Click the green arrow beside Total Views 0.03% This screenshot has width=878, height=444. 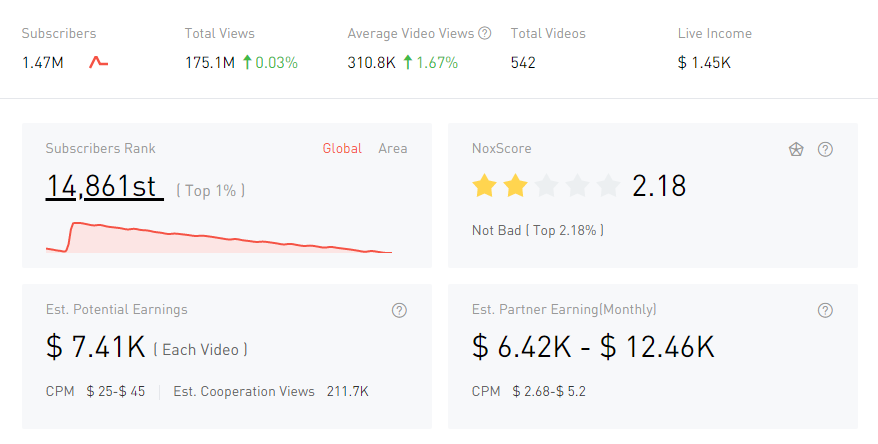click(x=246, y=62)
